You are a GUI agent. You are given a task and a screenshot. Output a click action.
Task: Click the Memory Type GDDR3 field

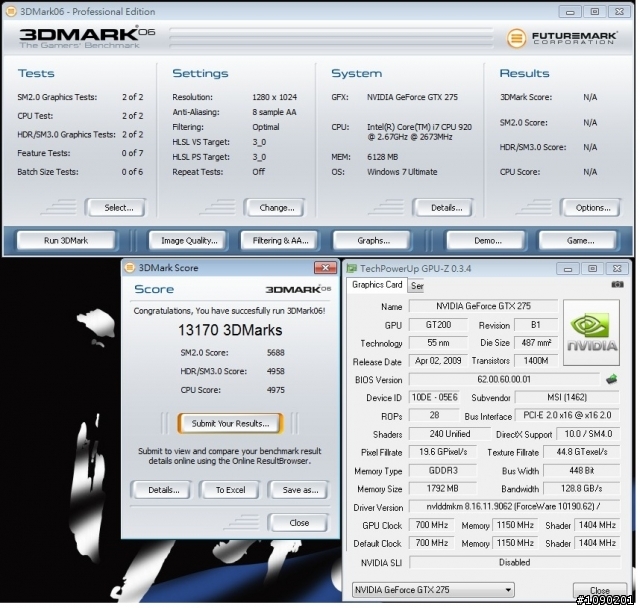(442, 470)
